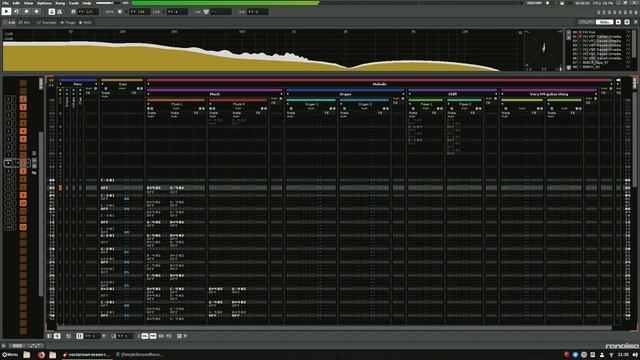Collapse the Very FM guitar thing group
640x360 pixels.
pos(502,94)
